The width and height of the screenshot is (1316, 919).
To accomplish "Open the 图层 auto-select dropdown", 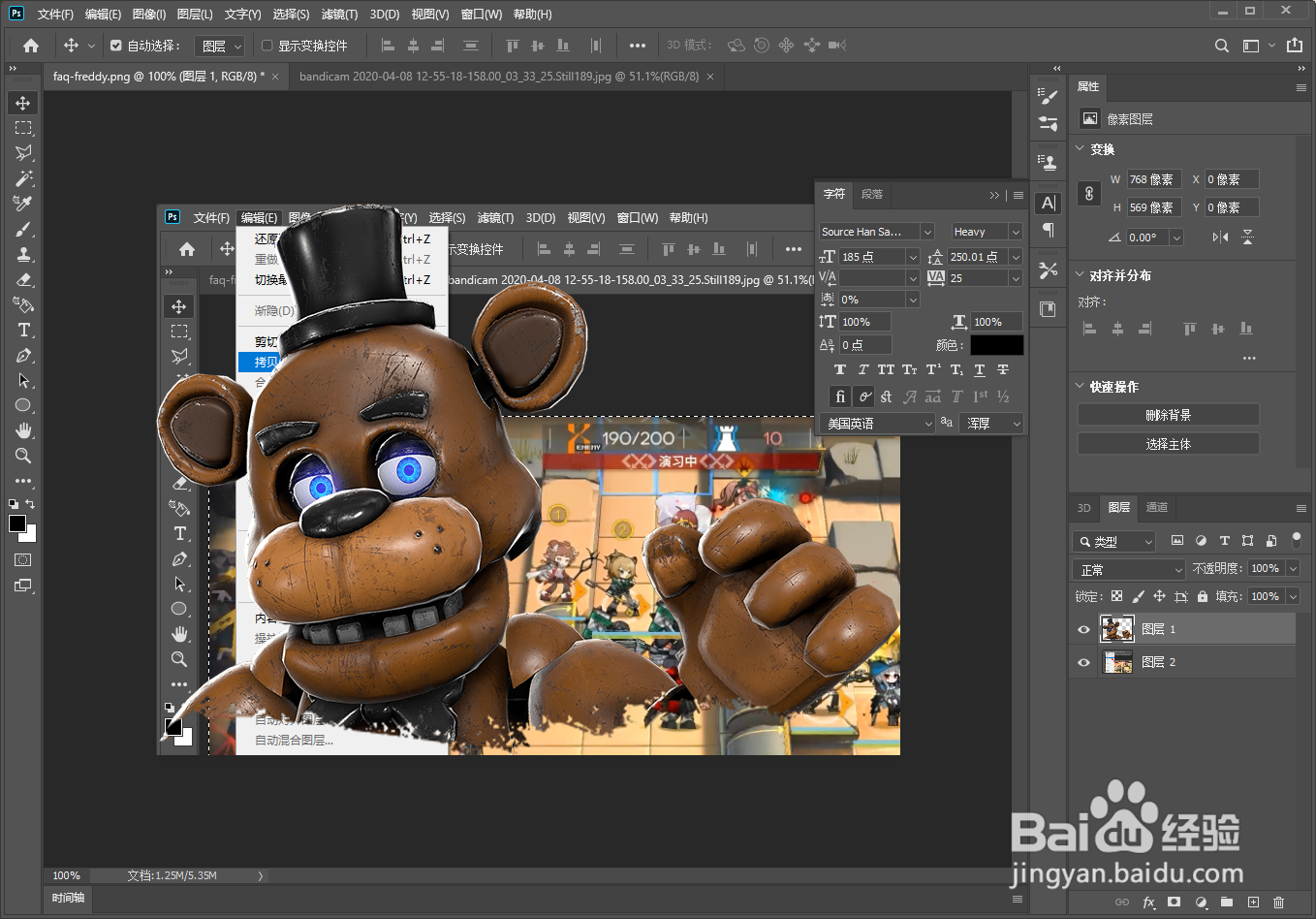I will (x=220, y=46).
